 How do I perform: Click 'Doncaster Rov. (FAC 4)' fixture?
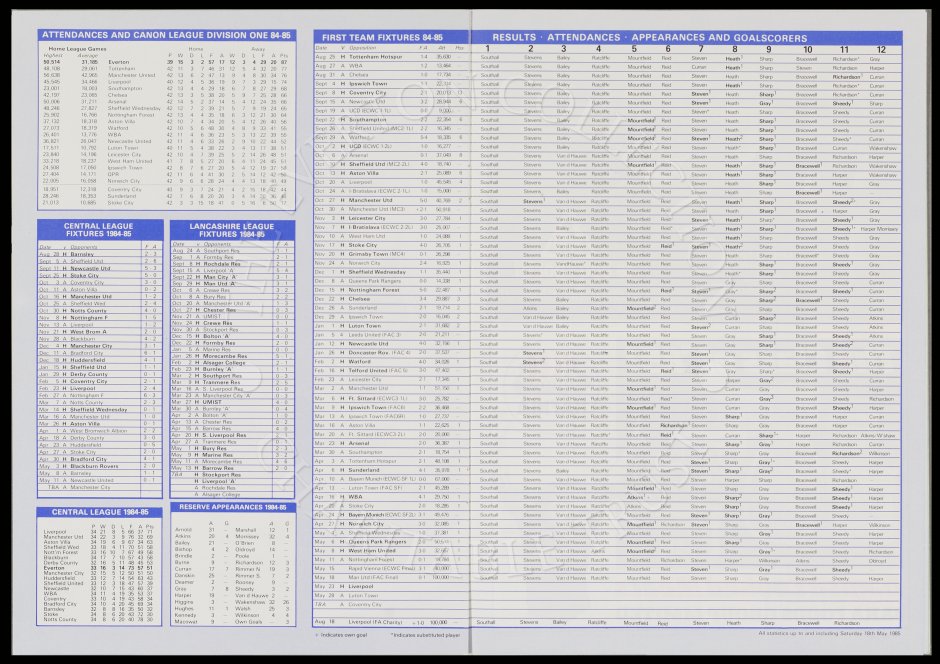[x=378, y=353]
